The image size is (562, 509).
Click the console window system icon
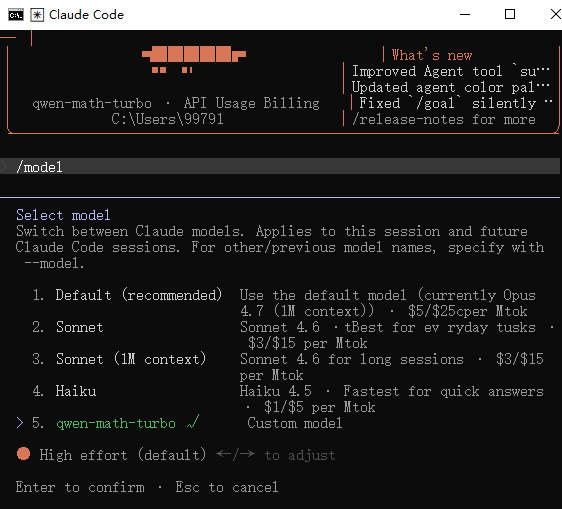pyautogui.click(x=16, y=15)
